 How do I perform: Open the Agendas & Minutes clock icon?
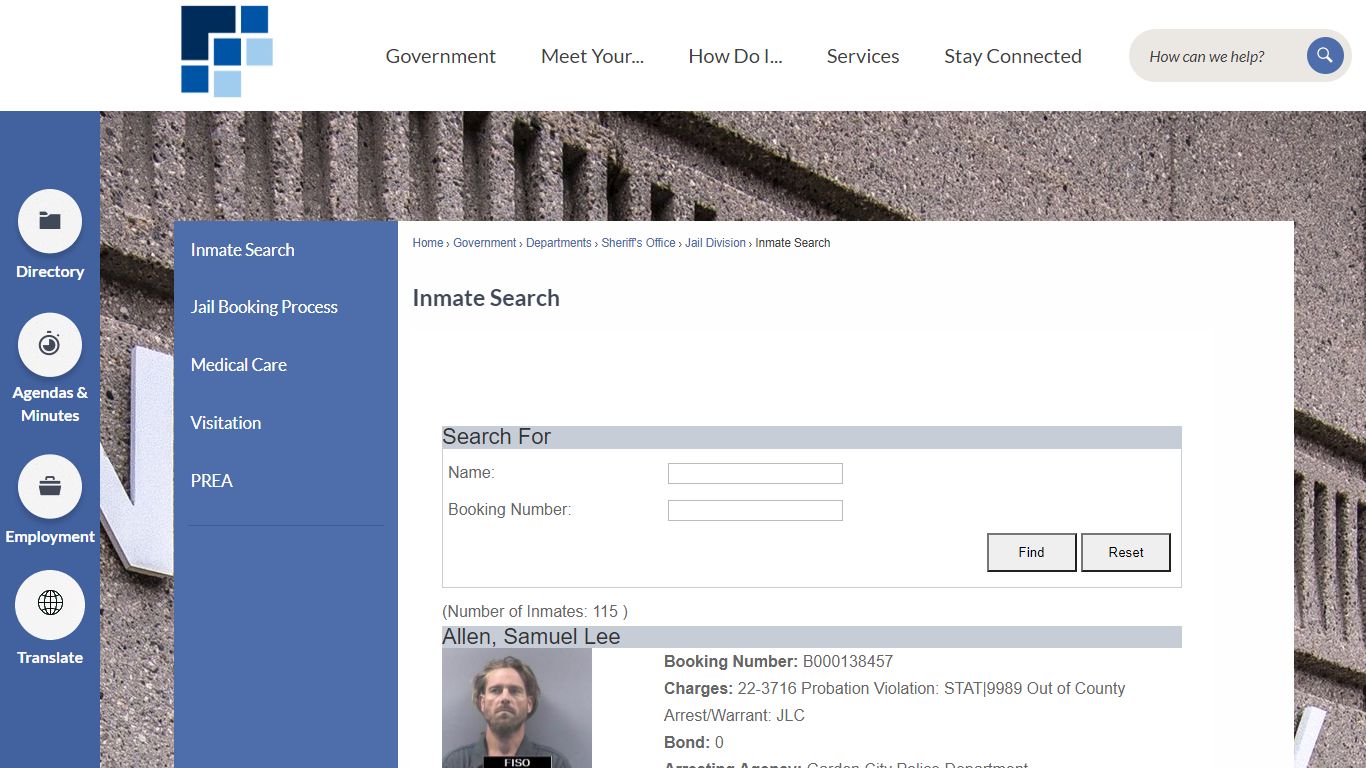(x=50, y=345)
